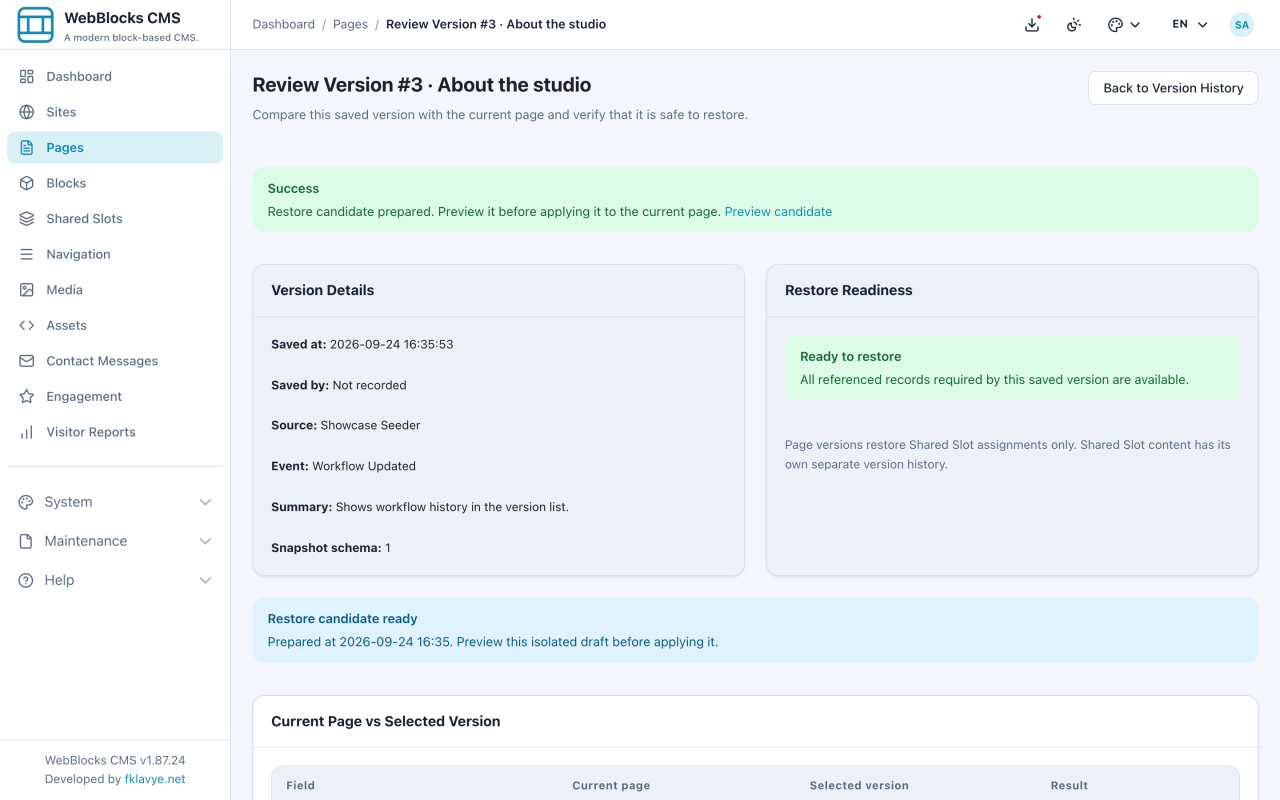The width and height of the screenshot is (1280, 800).
Task: Select Blocks in the sidebar menu
Action: tap(115, 183)
